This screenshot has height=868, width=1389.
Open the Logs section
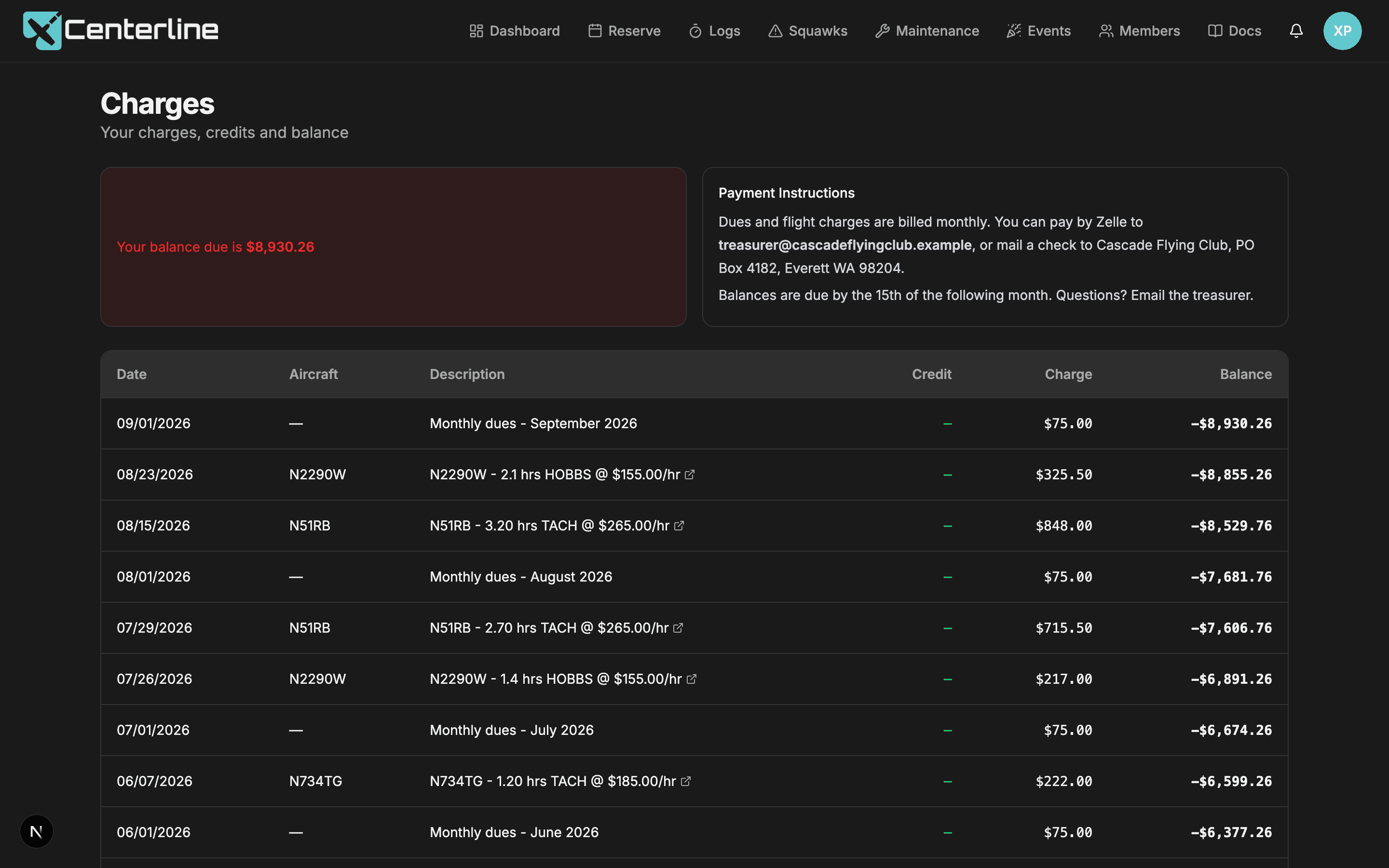pyautogui.click(x=714, y=31)
